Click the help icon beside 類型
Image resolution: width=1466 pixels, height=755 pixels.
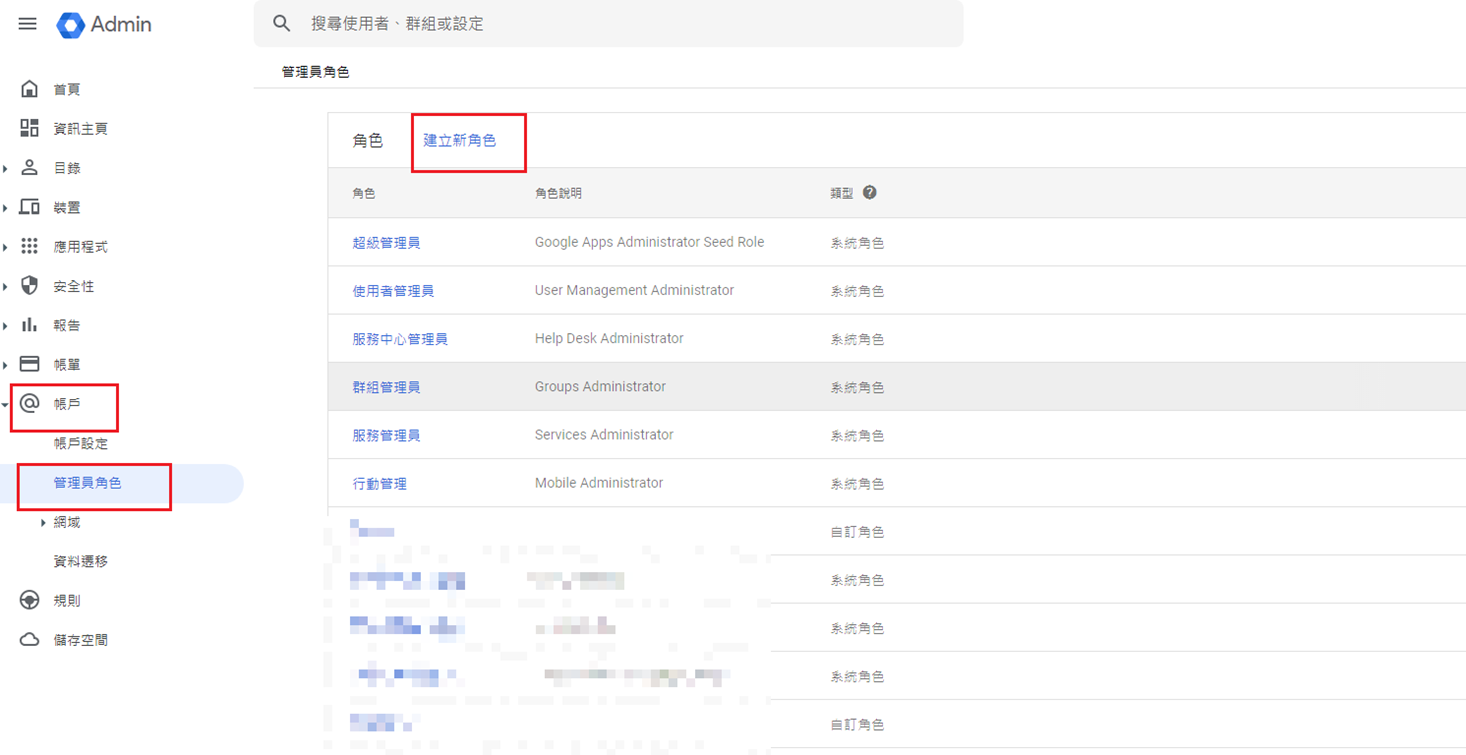coord(869,192)
